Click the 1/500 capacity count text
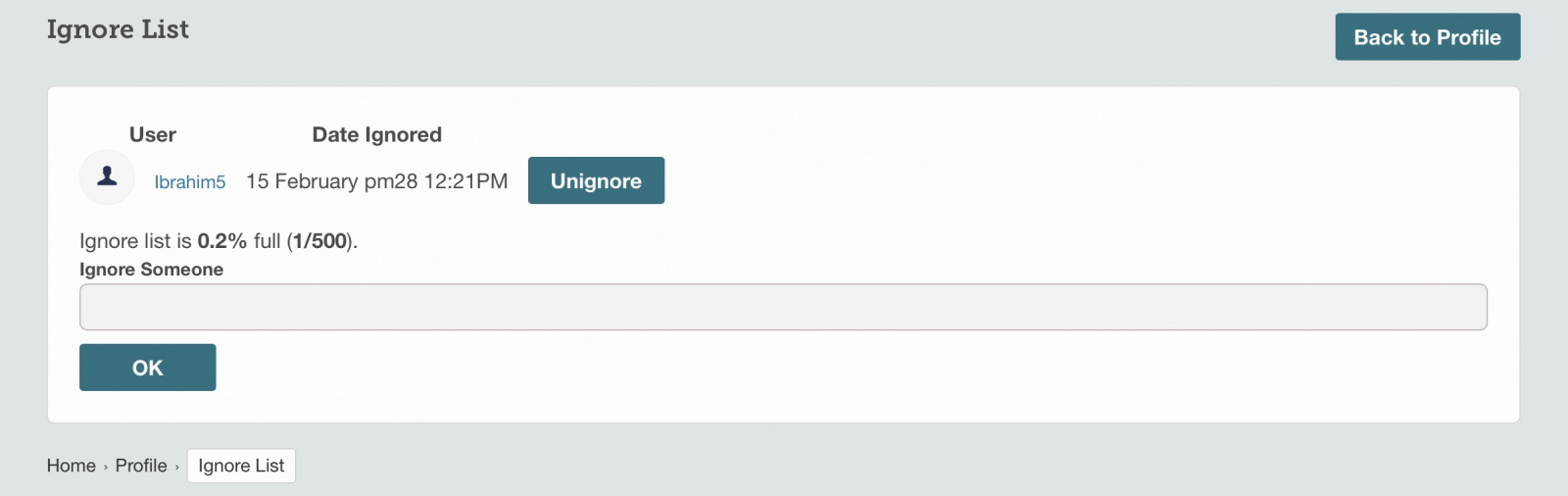The image size is (1568, 496). 319,241
